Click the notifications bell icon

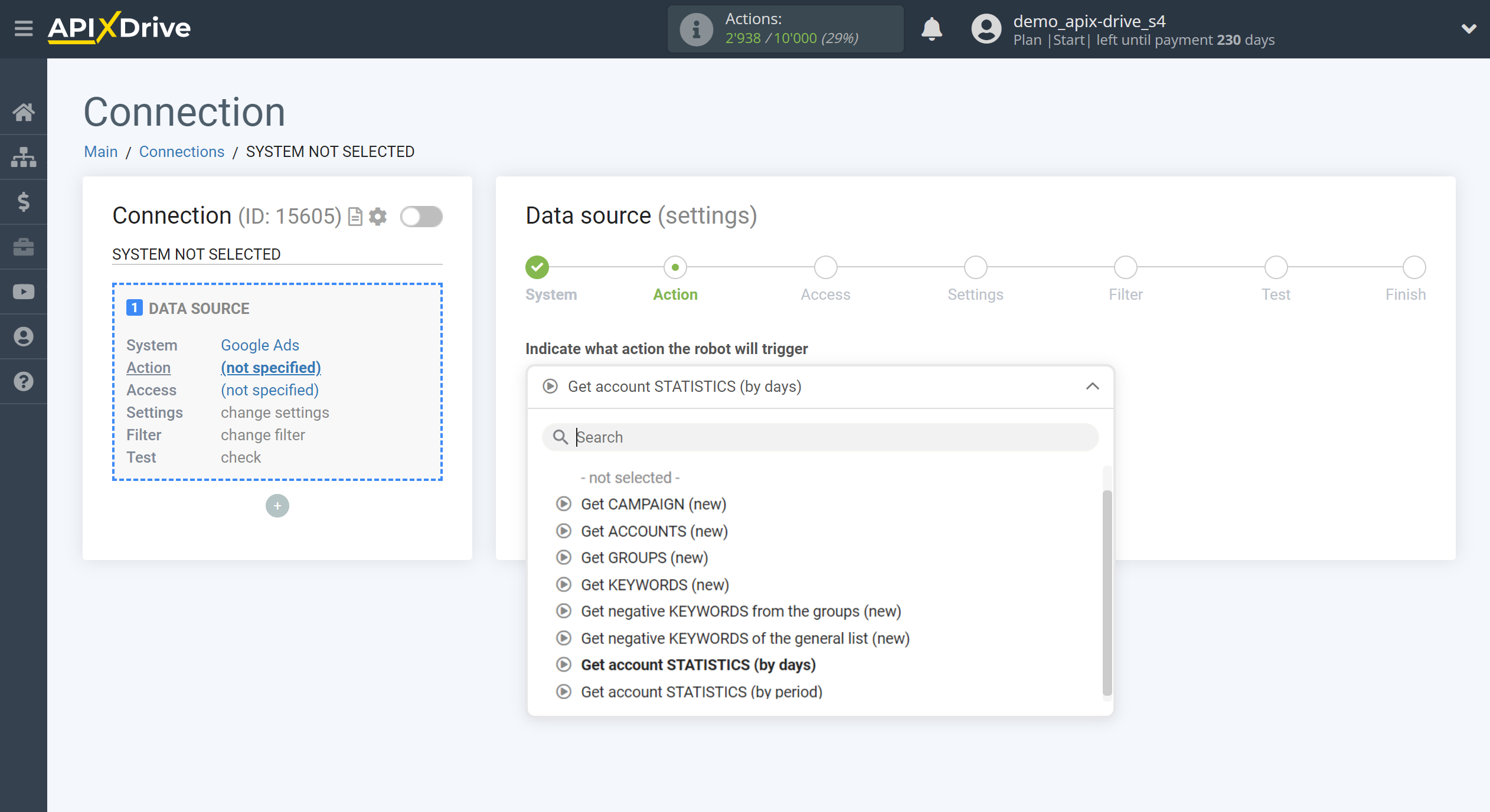click(929, 29)
